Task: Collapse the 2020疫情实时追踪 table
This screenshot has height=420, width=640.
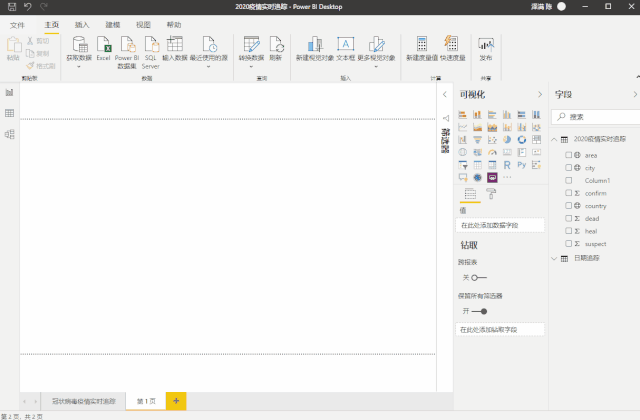Action: click(x=554, y=140)
